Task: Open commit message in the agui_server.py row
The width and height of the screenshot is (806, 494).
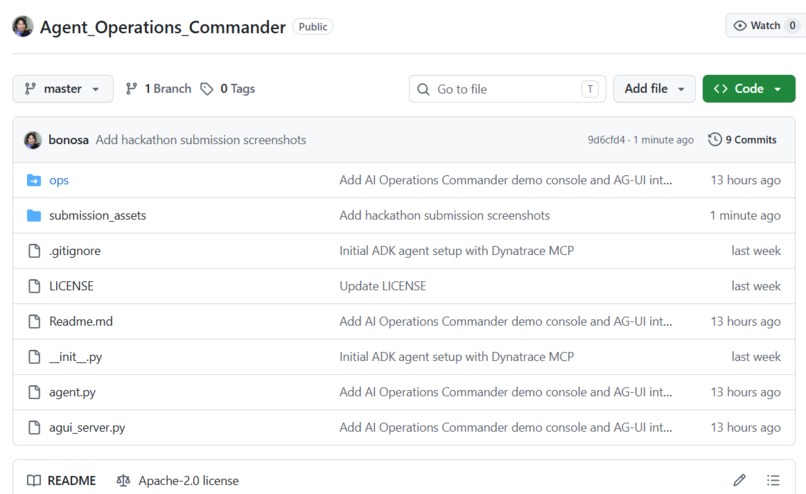Action: tap(505, 428)
